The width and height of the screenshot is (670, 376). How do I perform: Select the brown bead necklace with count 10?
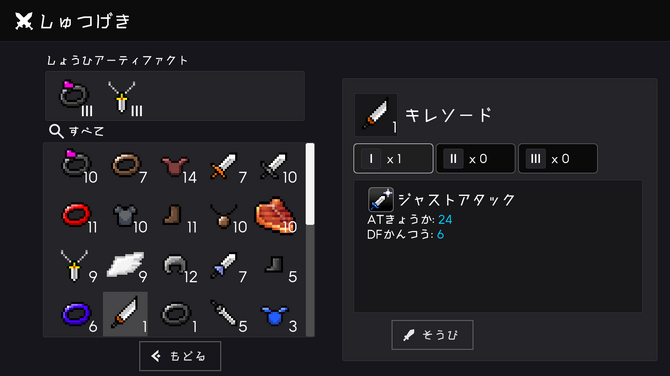pyautogui.click(x=225, y=214)
